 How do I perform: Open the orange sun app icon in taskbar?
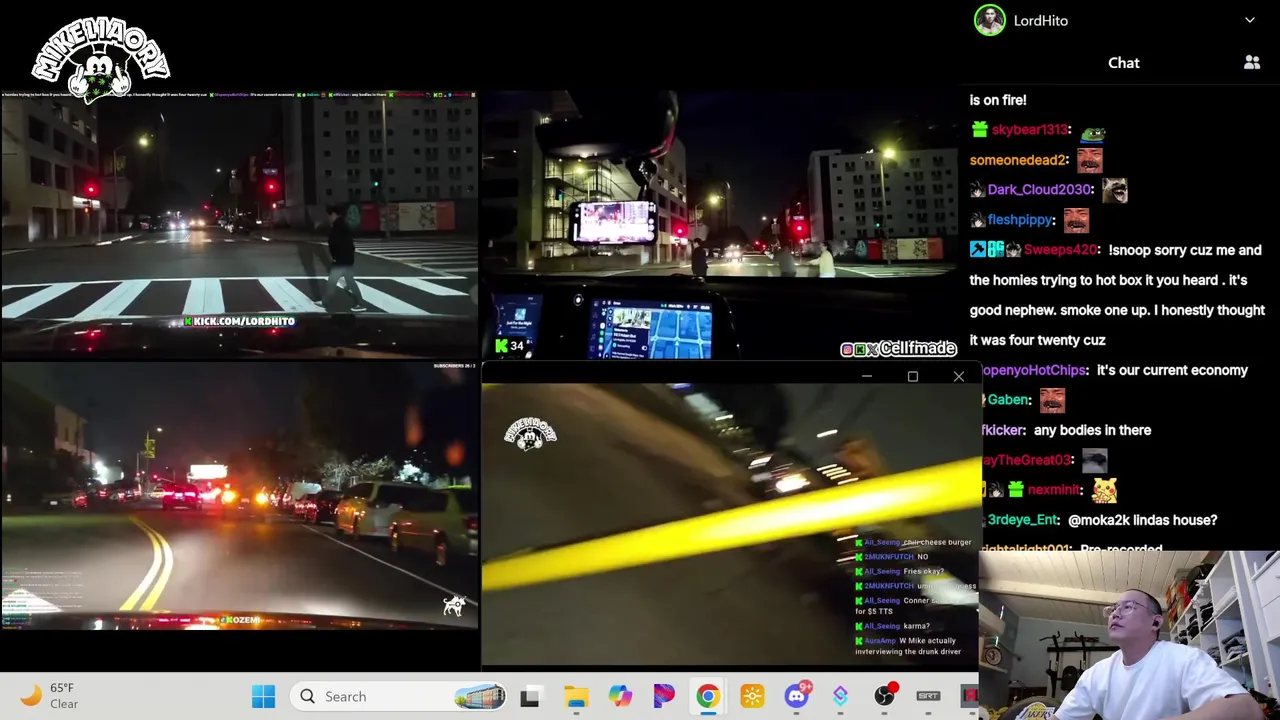click(752, 696)
